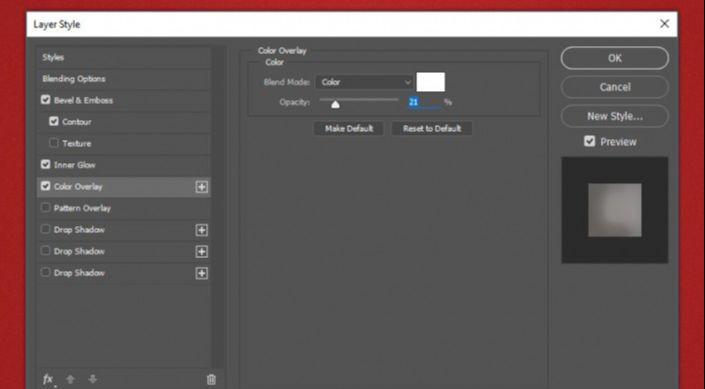This screenshot has width=705, height=389.
Task: Click the New Style... button
Action: pyautogui.click(x=615, y=116)
